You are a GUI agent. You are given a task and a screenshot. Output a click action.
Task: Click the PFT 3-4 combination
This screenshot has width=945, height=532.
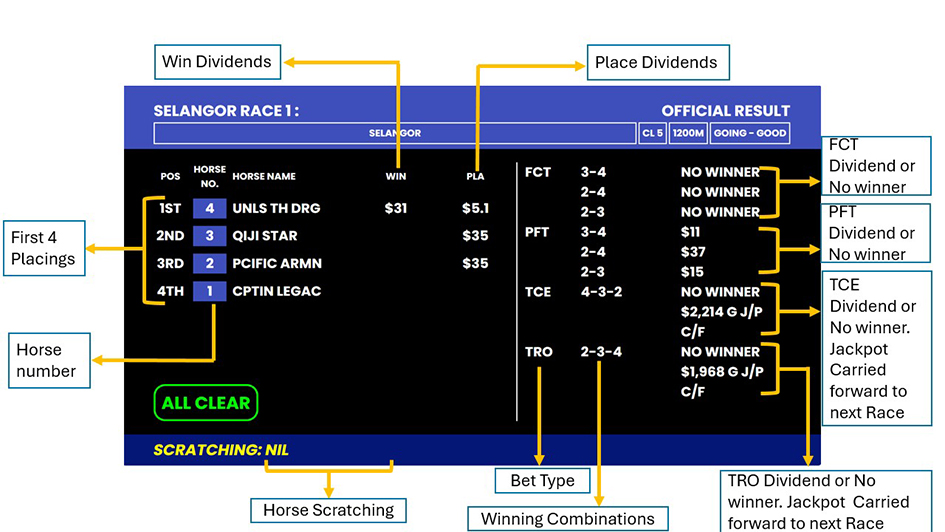(593, 232)
